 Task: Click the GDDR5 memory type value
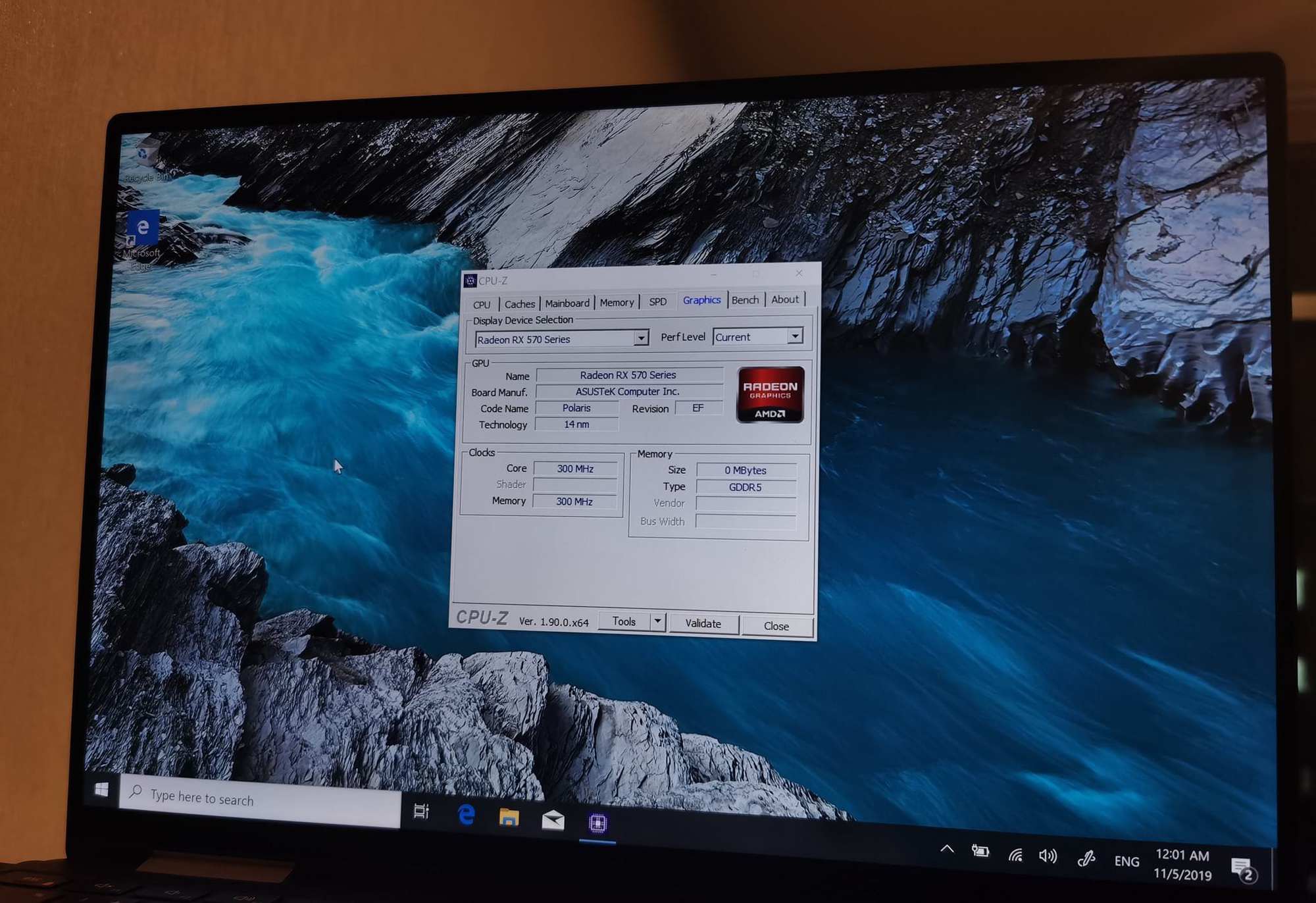[746, 487]
